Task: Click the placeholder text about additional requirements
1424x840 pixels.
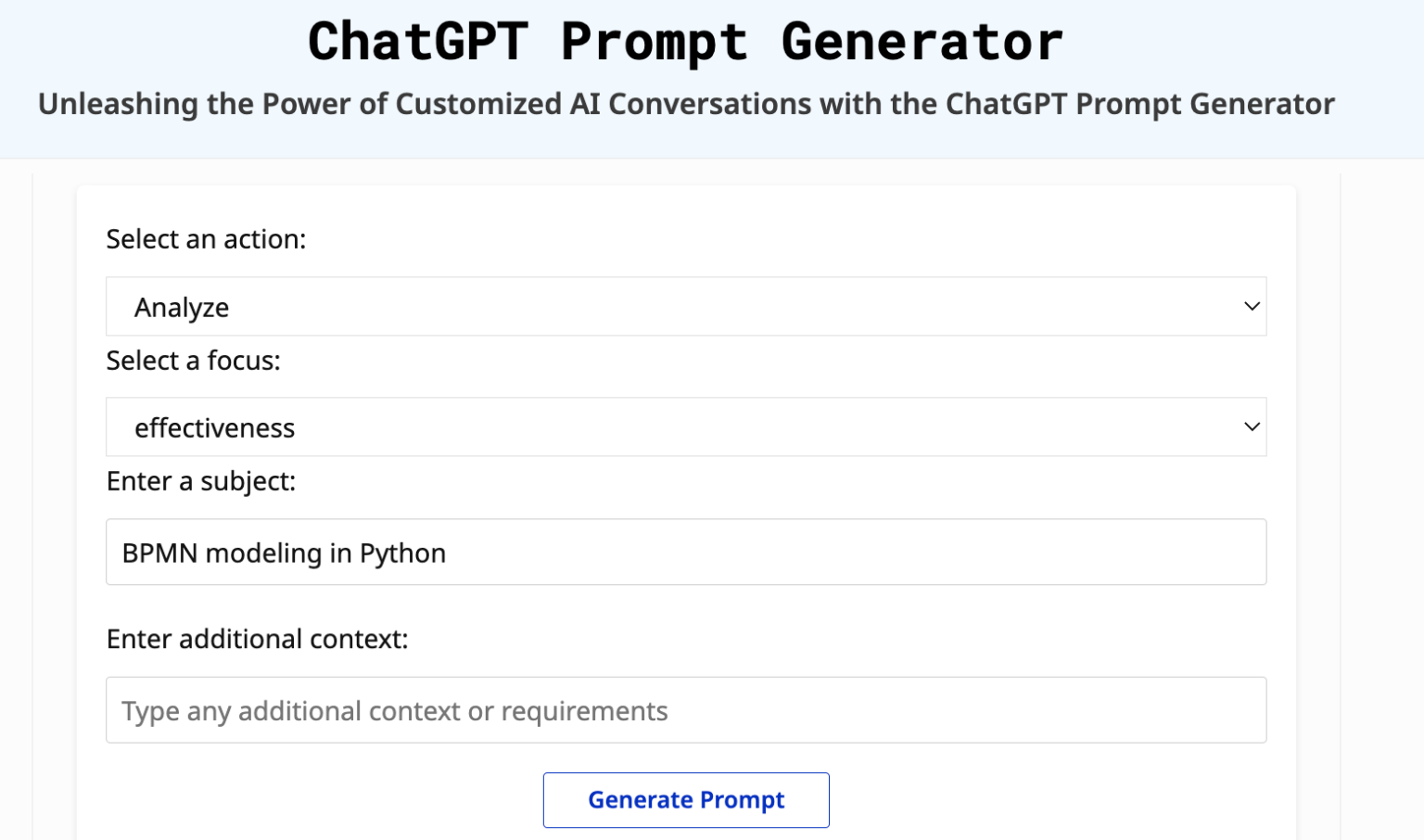Action: 394,710
